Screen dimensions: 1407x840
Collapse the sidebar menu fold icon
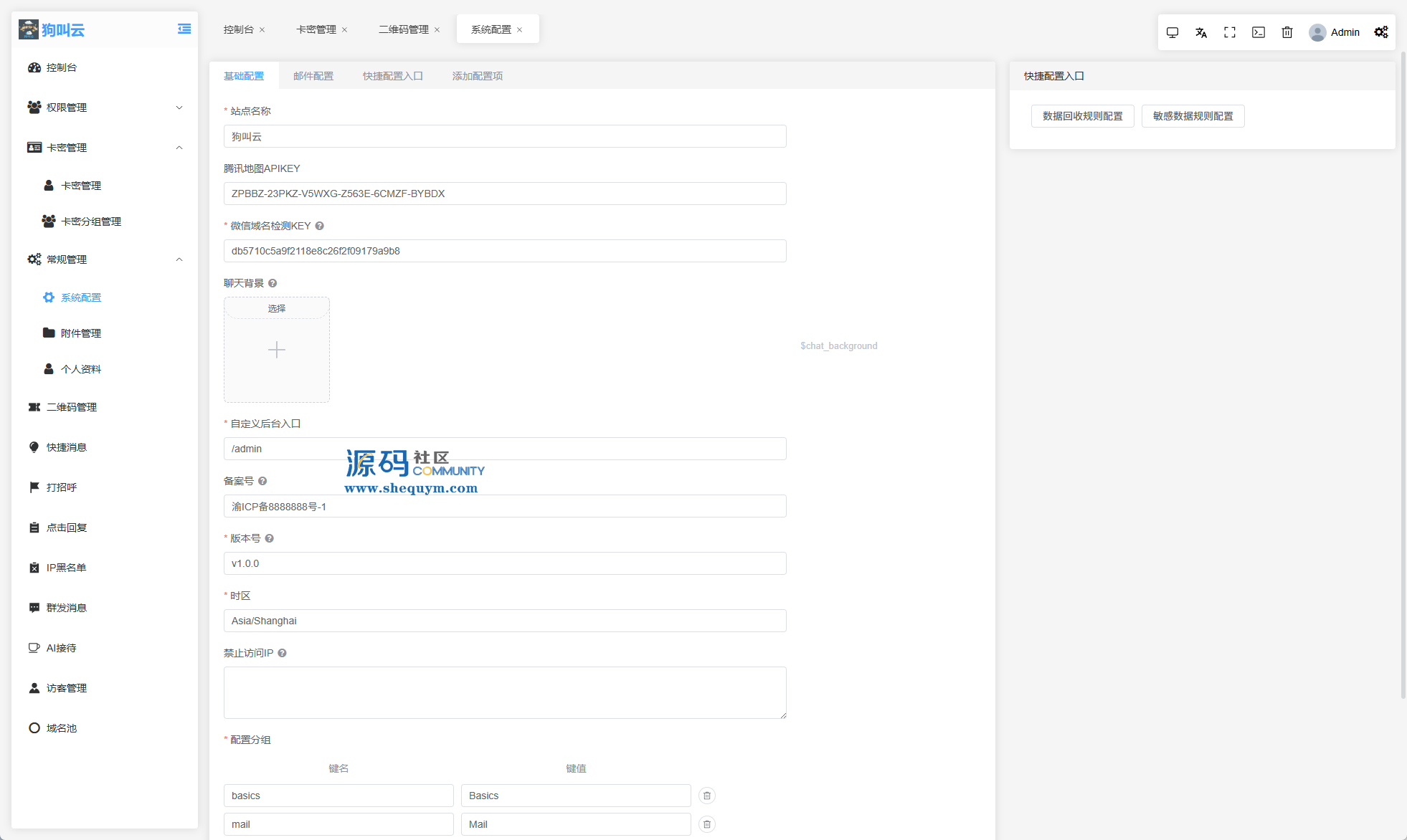pos(184,29)
